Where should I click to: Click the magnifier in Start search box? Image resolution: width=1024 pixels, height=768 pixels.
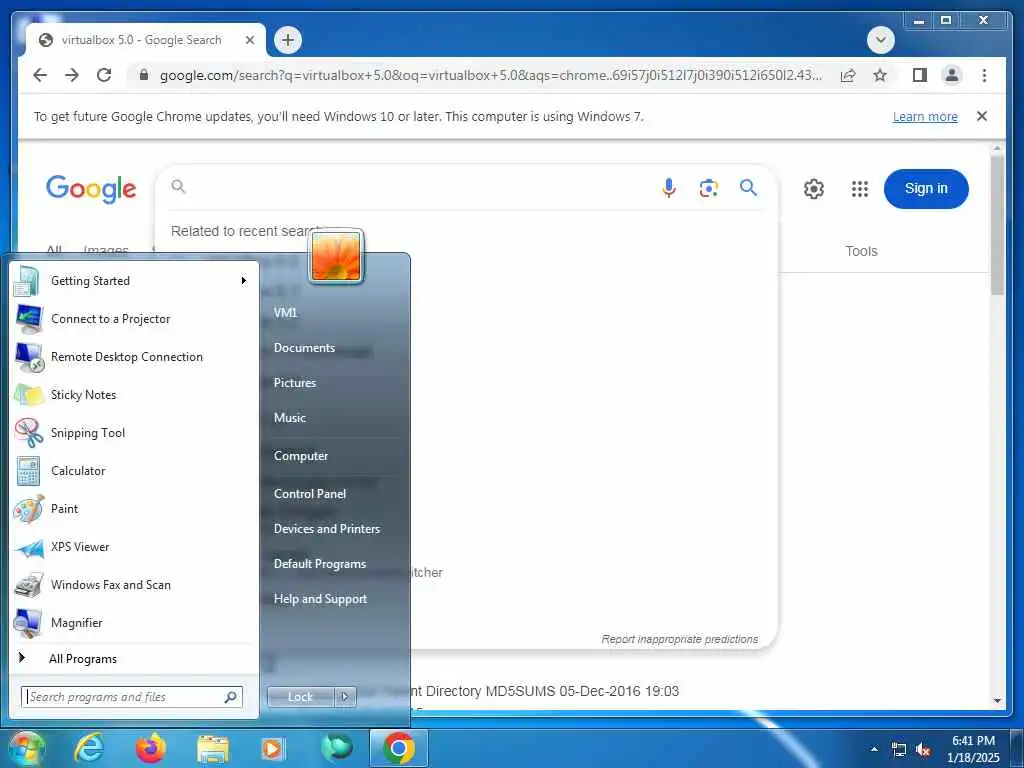click(231, 697)
